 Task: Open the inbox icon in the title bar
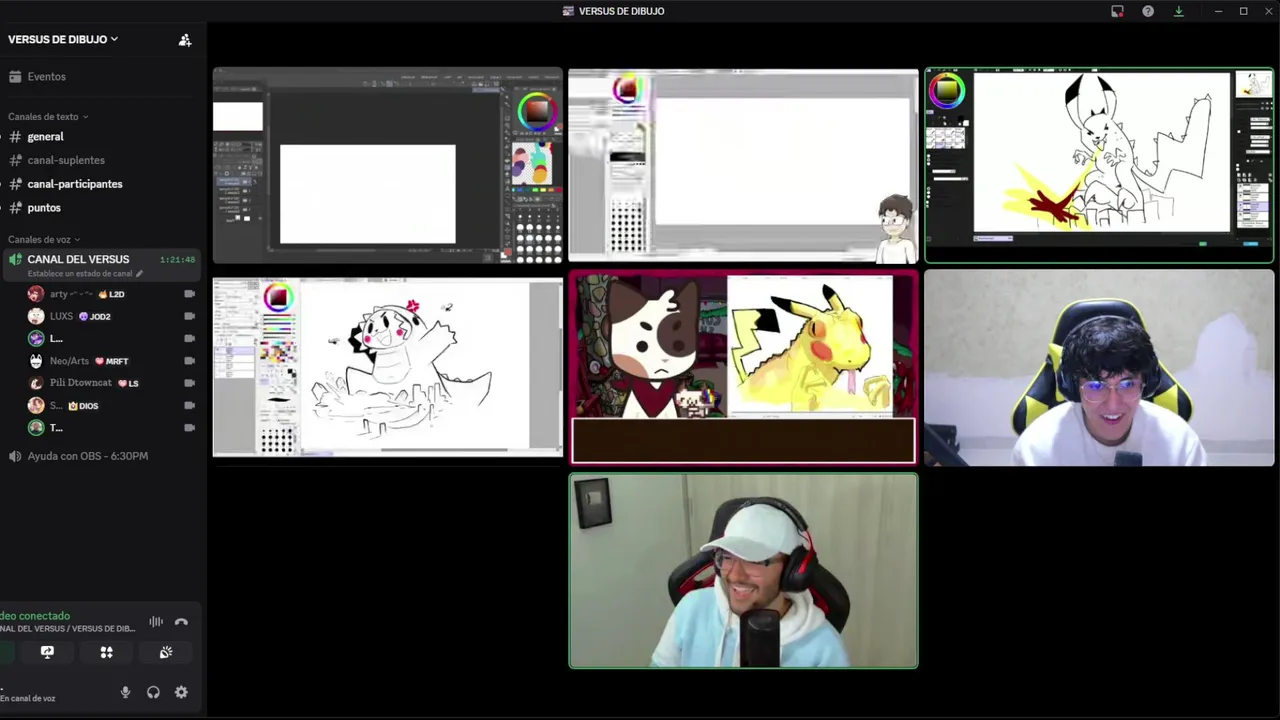point(1117,11)
